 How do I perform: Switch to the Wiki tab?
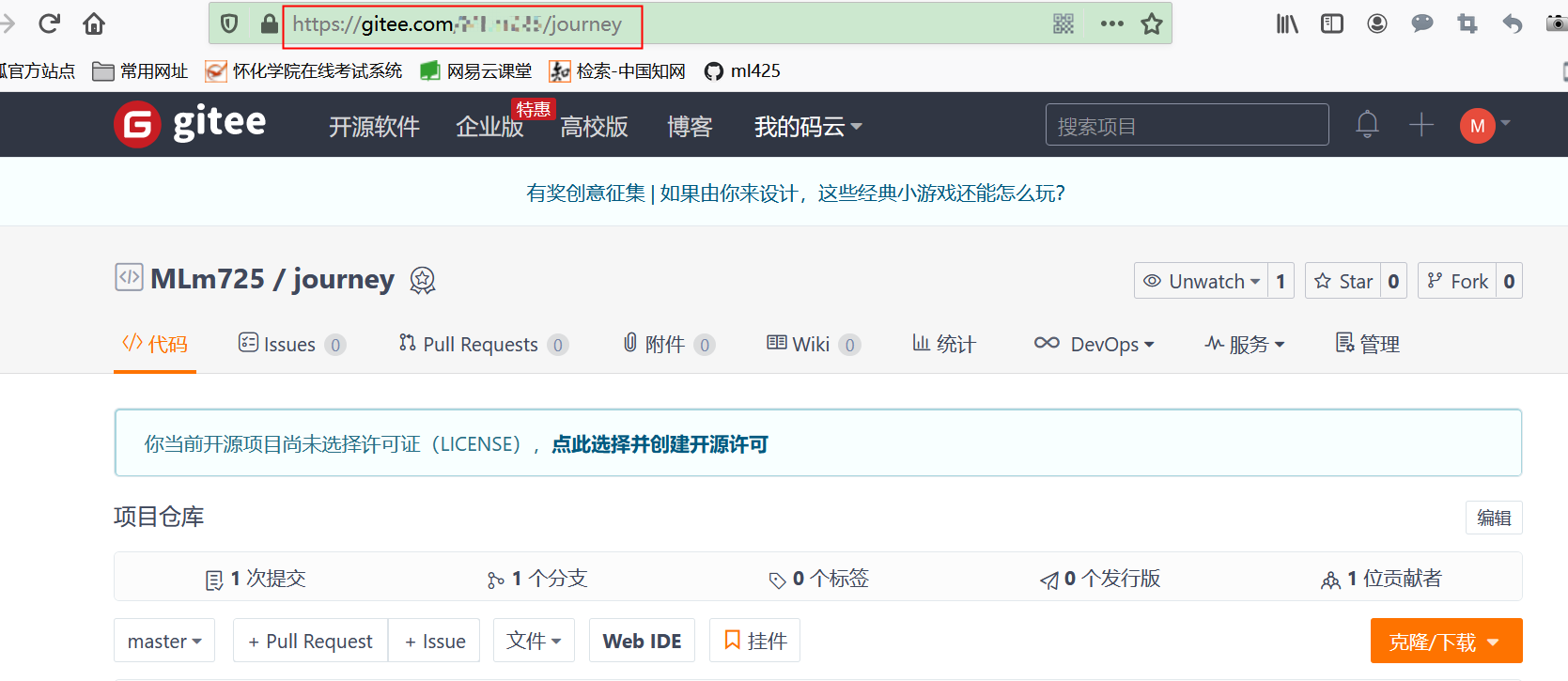point(814,345)
